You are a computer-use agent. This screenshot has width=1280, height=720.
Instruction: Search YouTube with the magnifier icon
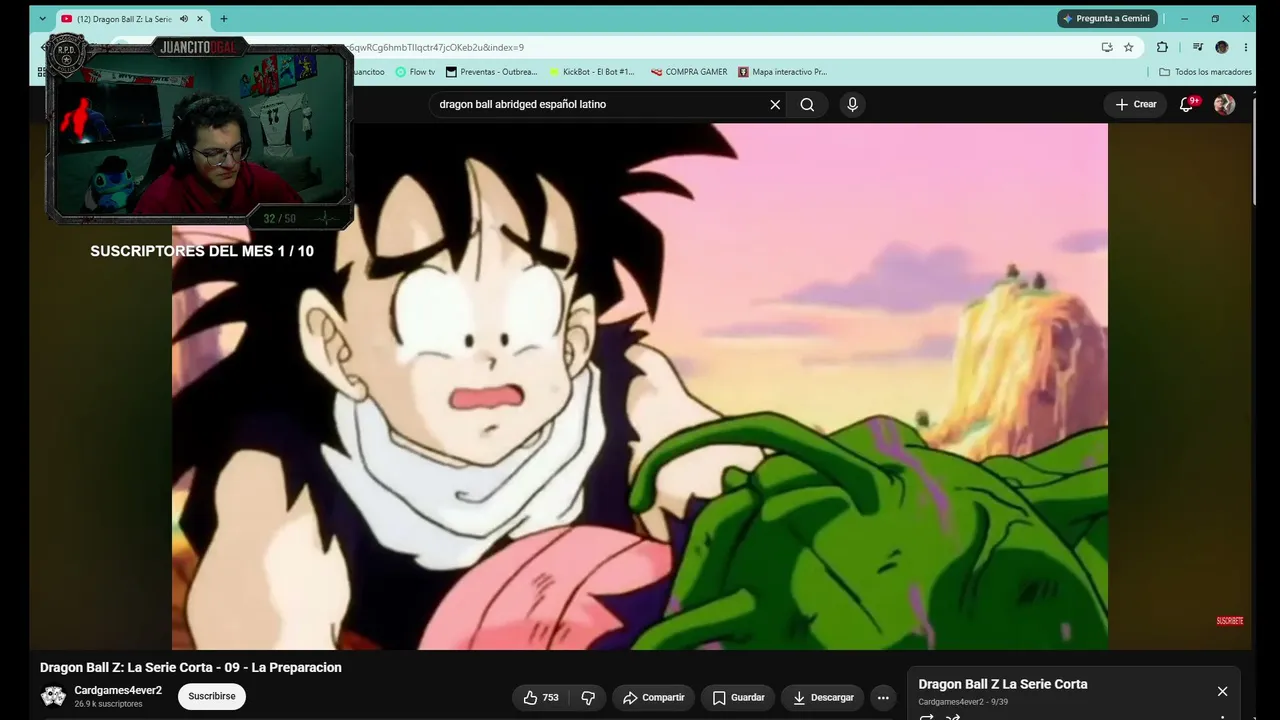pyautogui.click(x=807, y=104)
